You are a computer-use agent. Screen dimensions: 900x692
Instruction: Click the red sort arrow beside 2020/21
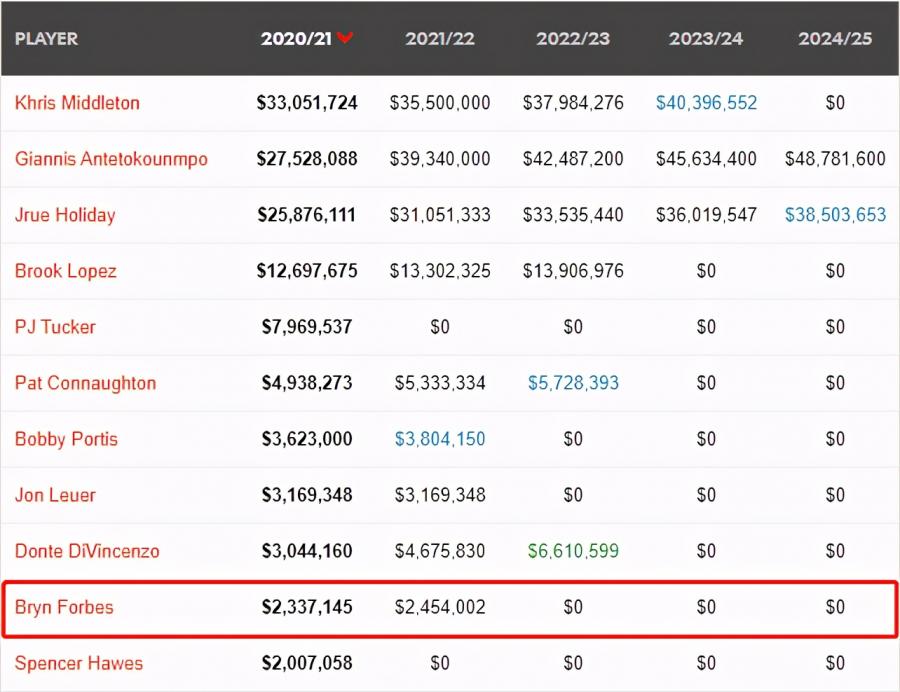pos(345,39)
